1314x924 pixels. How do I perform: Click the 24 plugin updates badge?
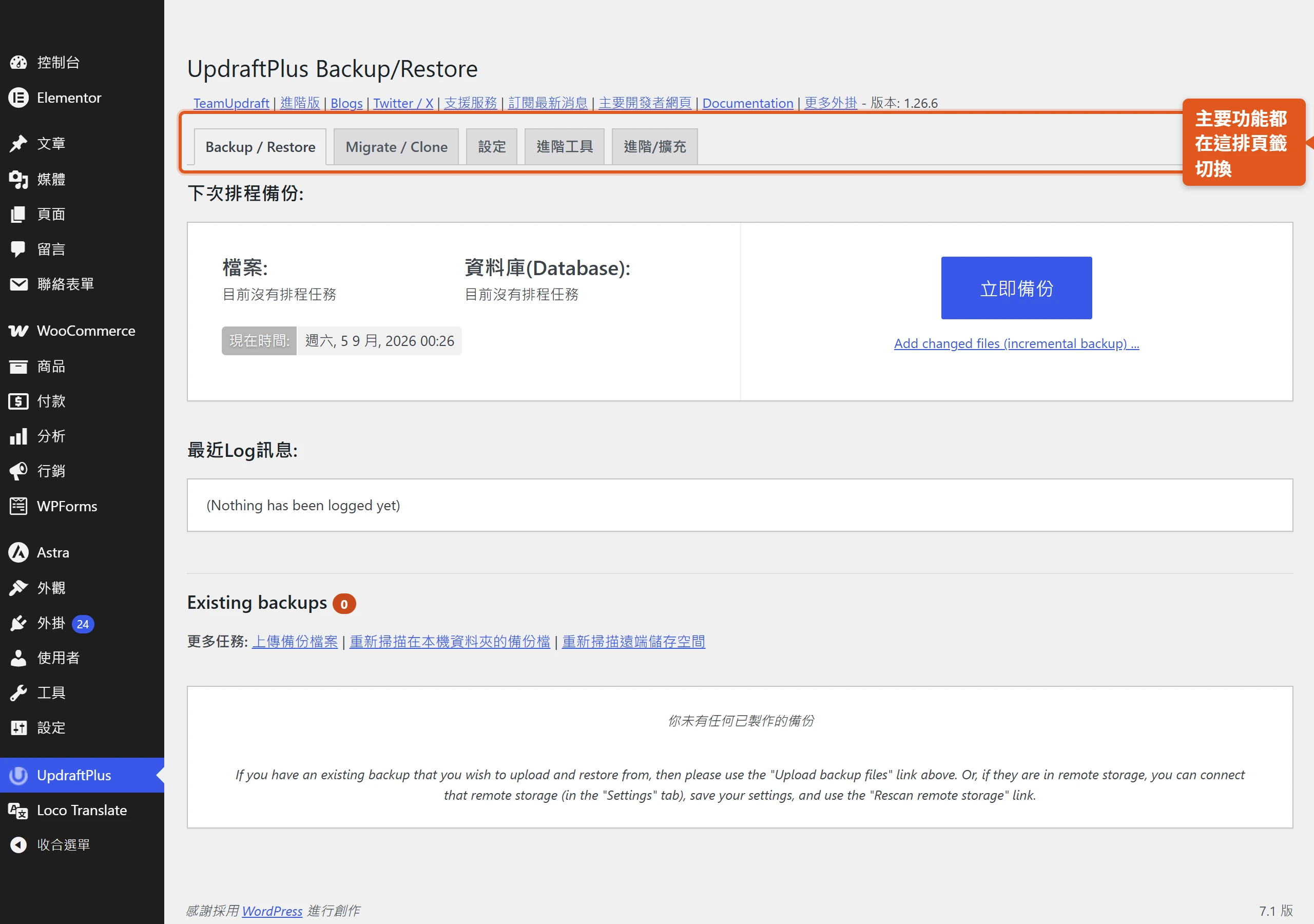coord(83,624)
